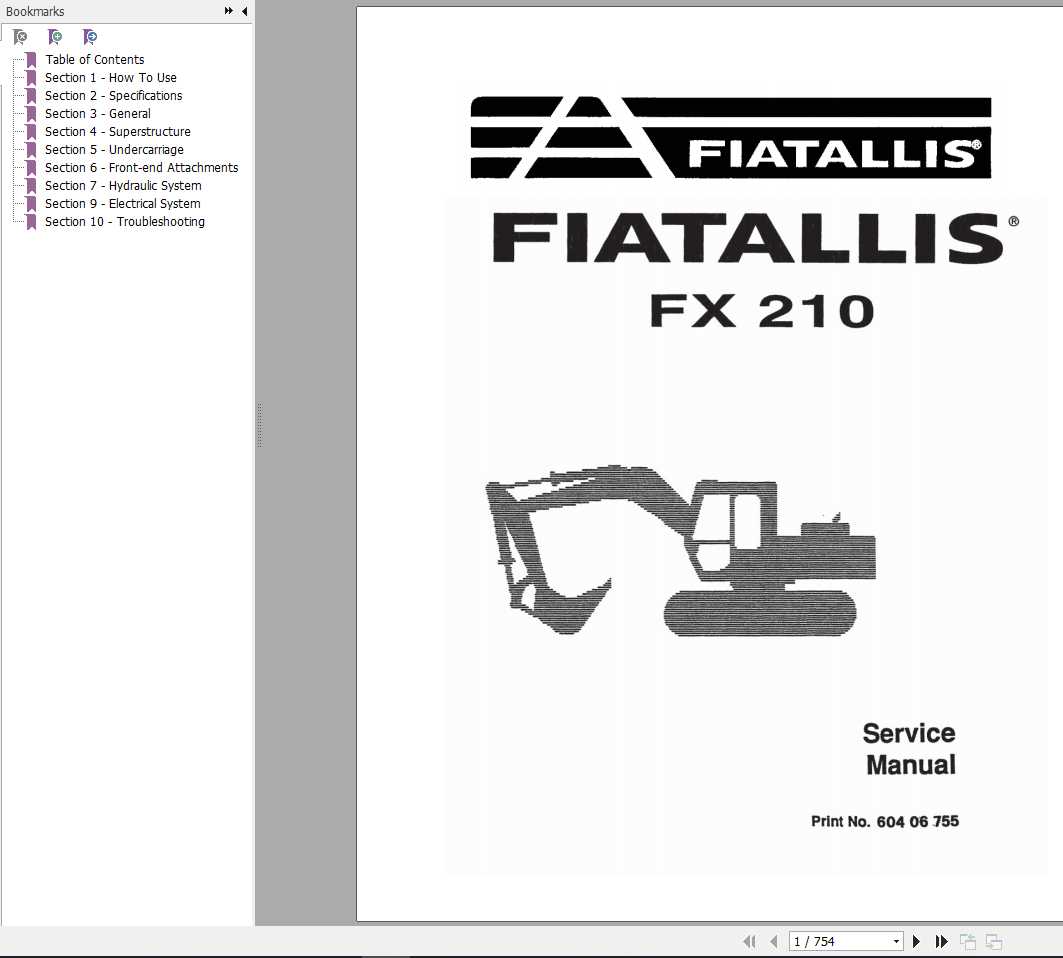Select Section 5 - Undercarriage bookmark
Image resolution: width=1063 pixels, height=958 pixels.
click(x=113, y=149)
